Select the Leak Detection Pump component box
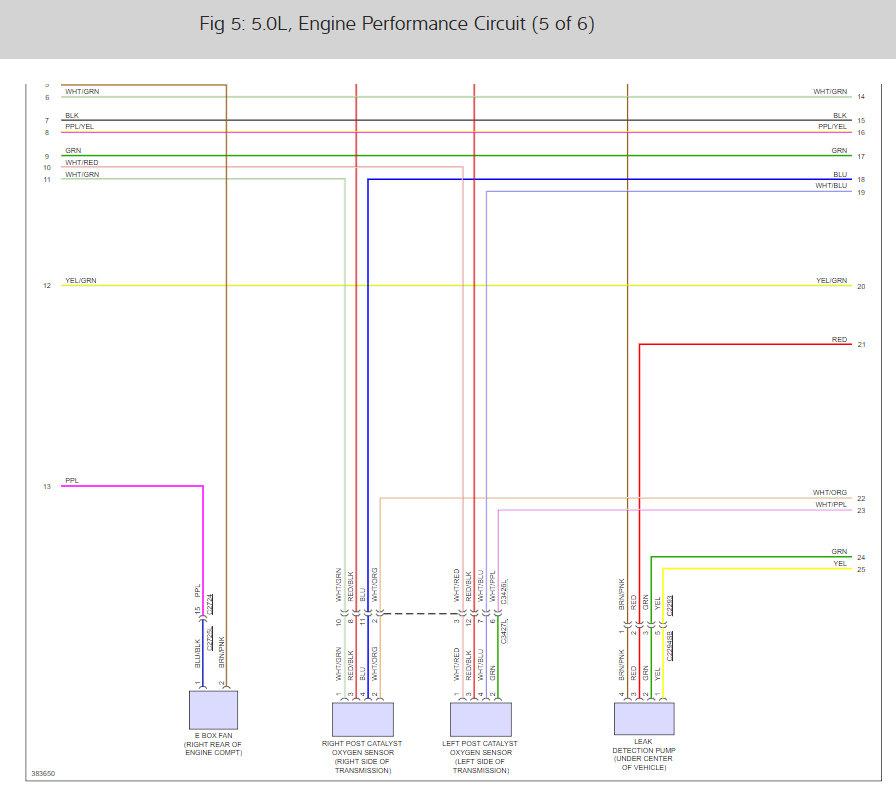Viewport: 896px width, 785px height. pyautogui.click(x=644, y=718)
